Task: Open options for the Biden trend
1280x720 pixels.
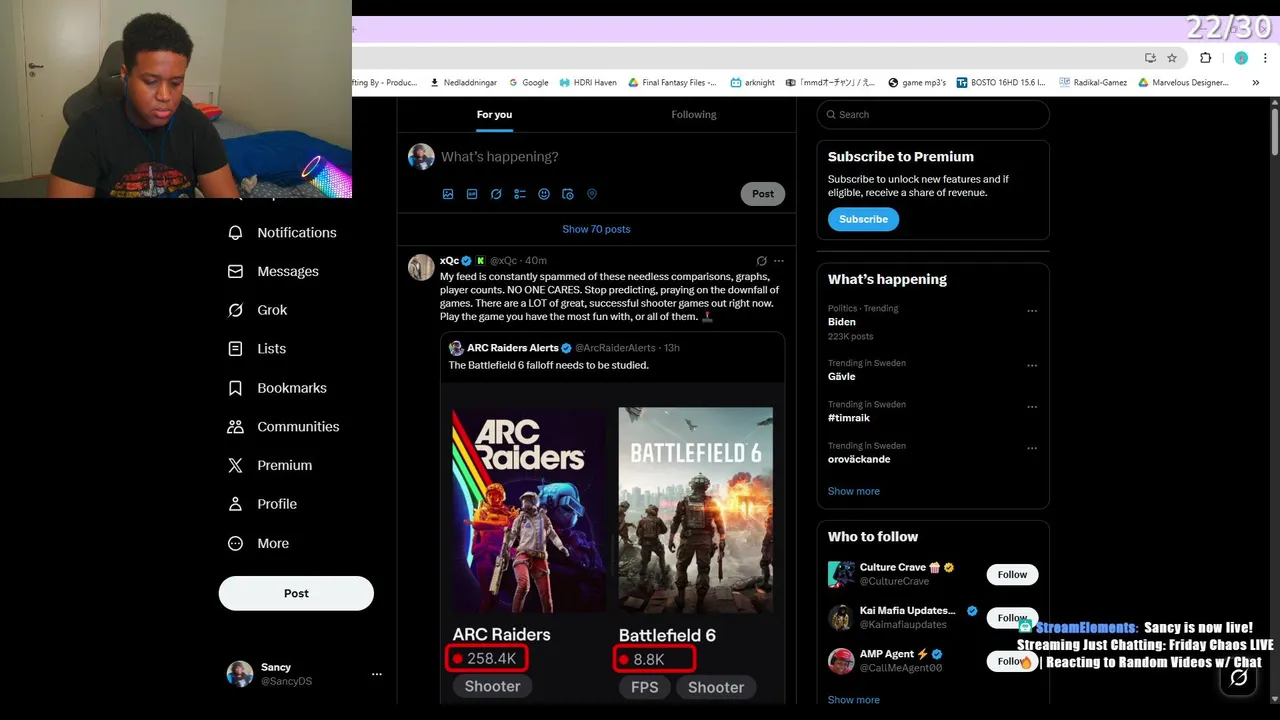Action: [1032, 311]
